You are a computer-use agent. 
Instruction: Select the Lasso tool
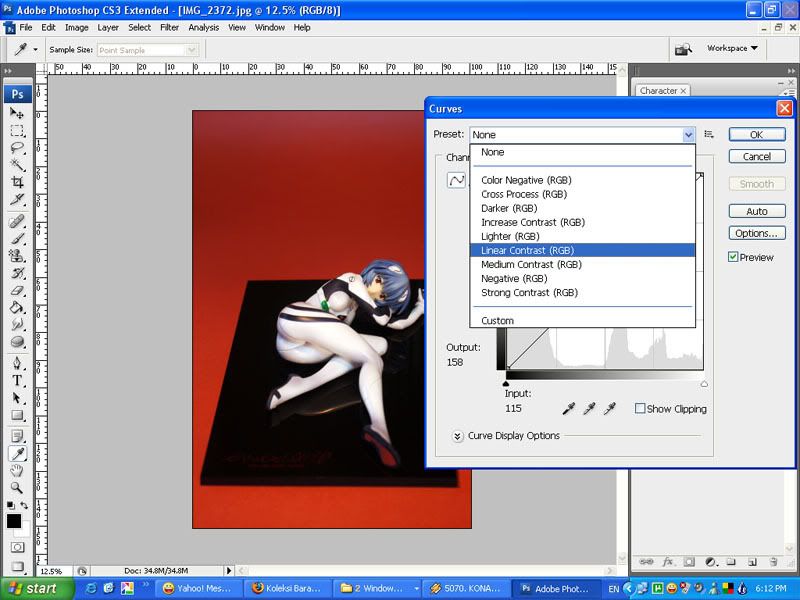17,148
